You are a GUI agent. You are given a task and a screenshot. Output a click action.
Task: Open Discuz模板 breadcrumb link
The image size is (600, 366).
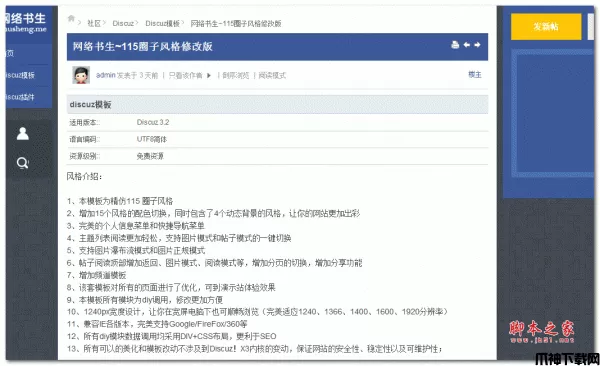click(x=162, y=23)
